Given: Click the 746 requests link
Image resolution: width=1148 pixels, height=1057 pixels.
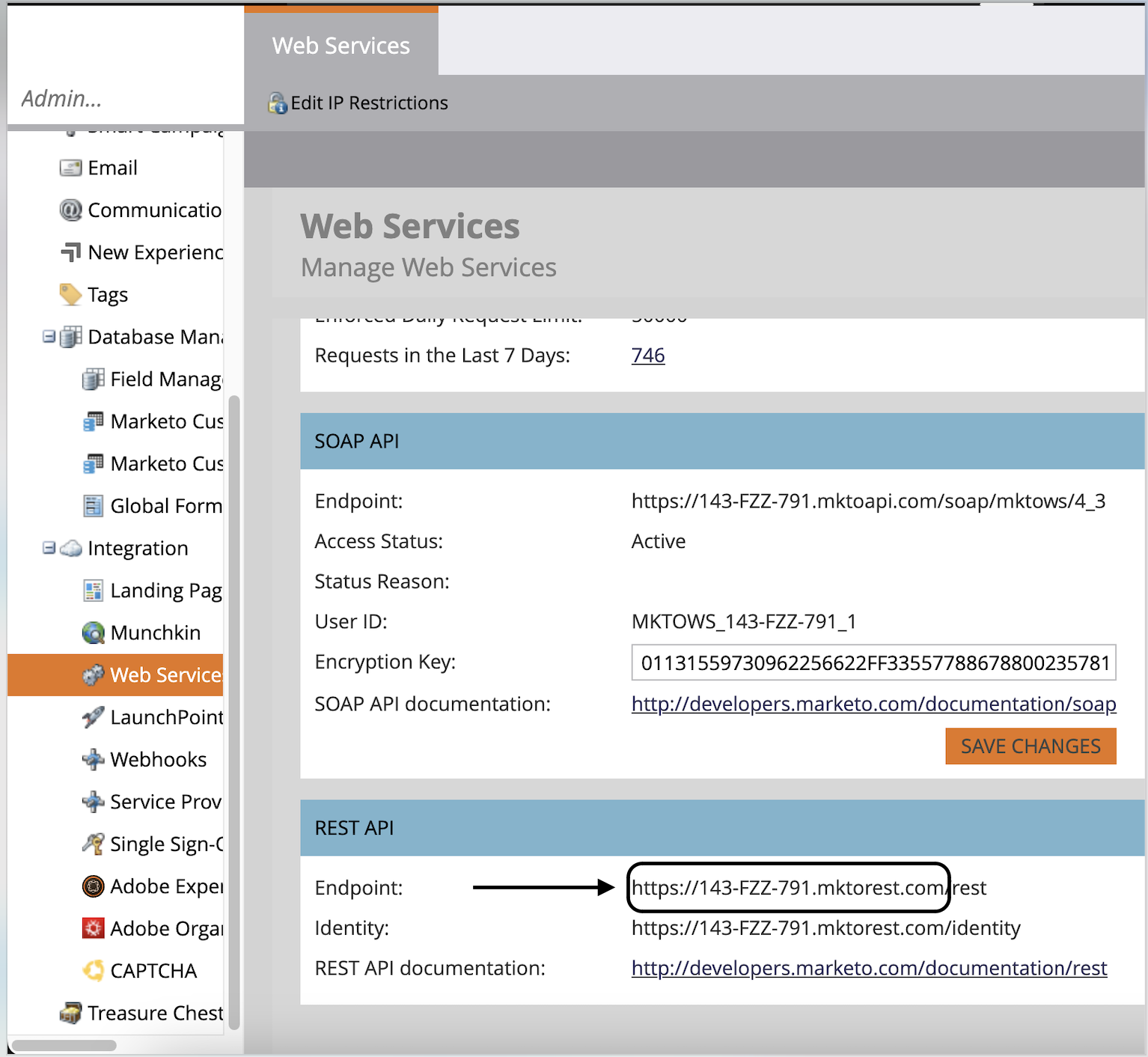Looking at the screenshot, I should coord(648,356).
